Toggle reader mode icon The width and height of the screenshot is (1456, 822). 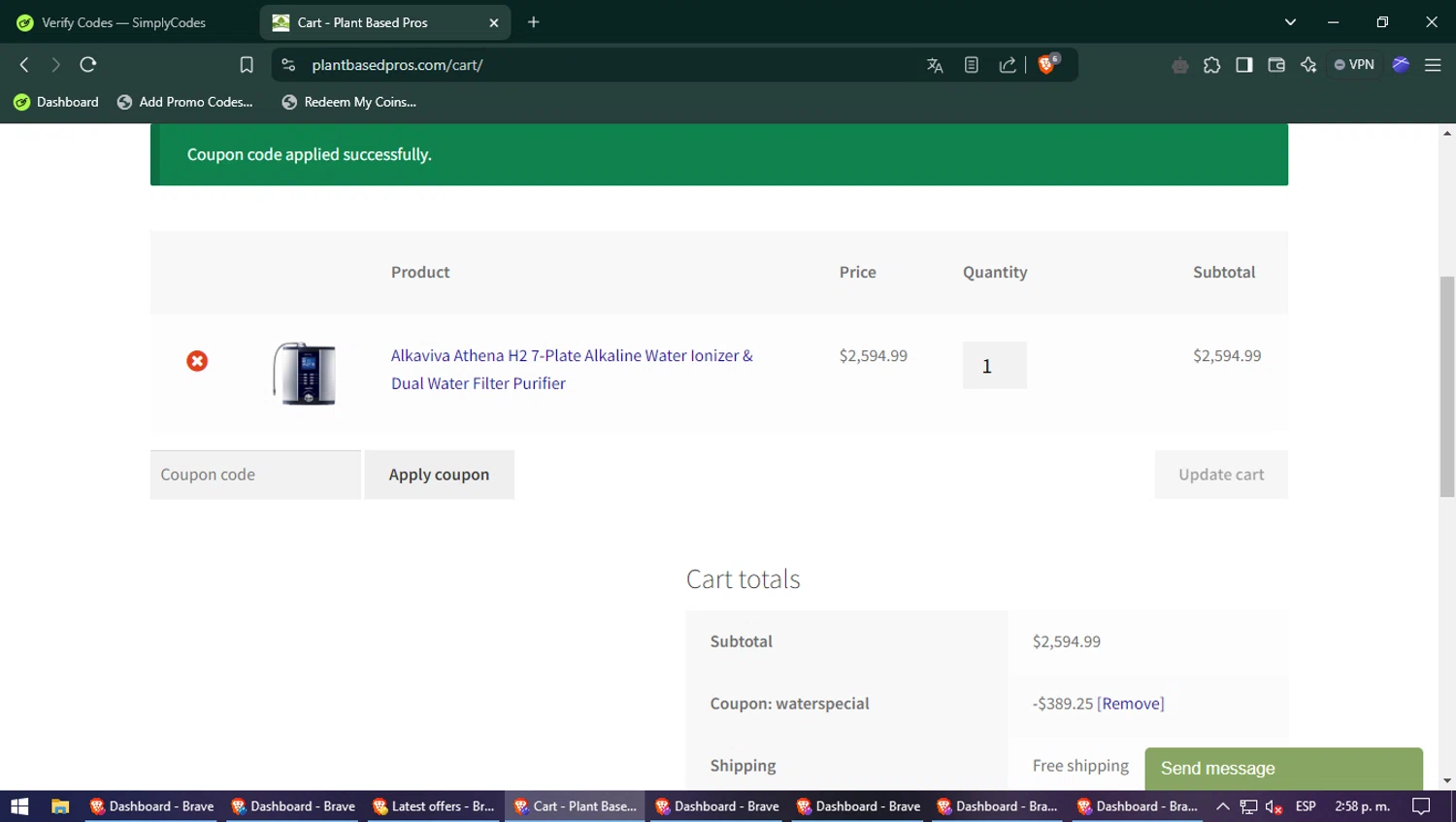point(972,65)
